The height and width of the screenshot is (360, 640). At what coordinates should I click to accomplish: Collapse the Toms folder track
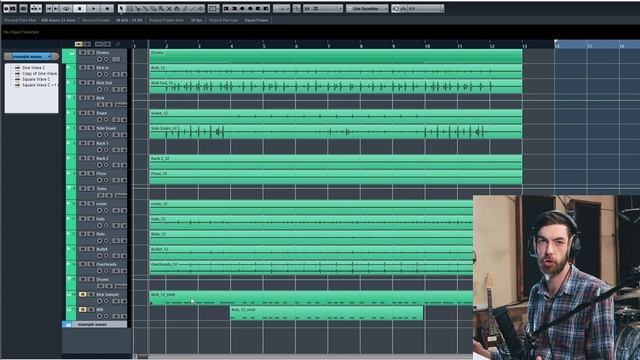click(x=69, y=189)
